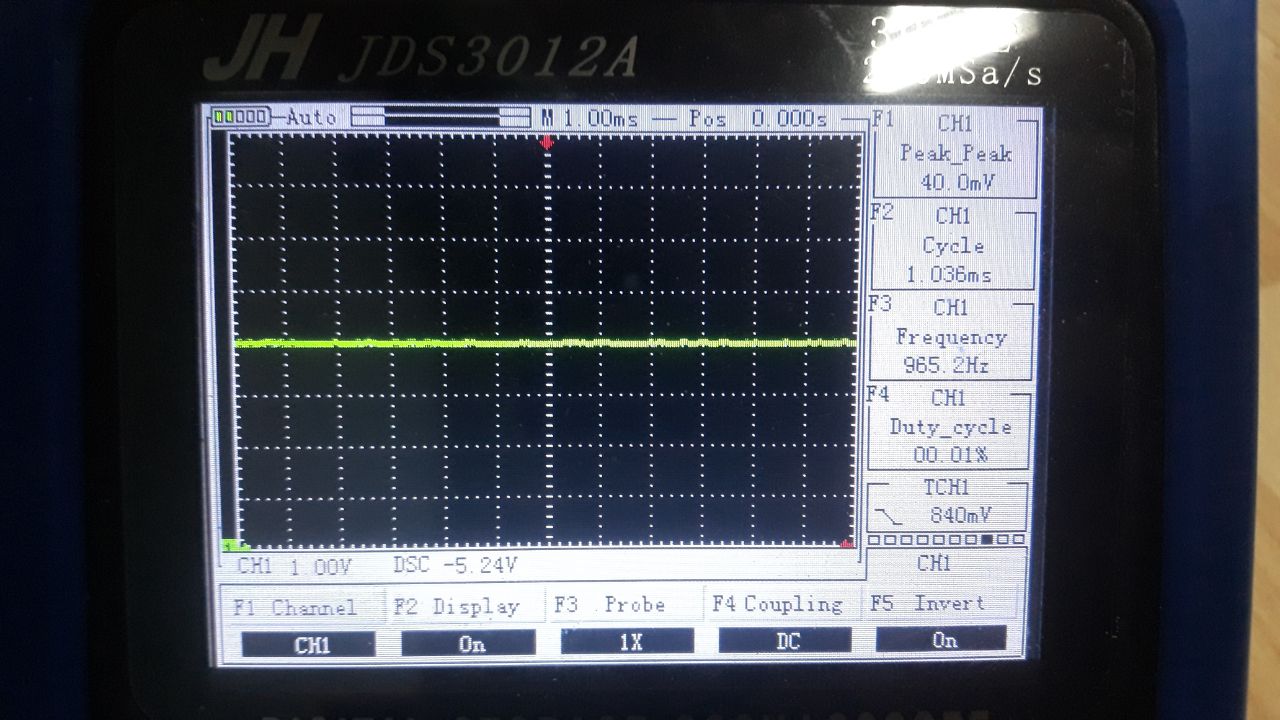Click the "TCH1" trigger source label
The height and width of the screenshot is (720, 1280).
click(946, 487)
